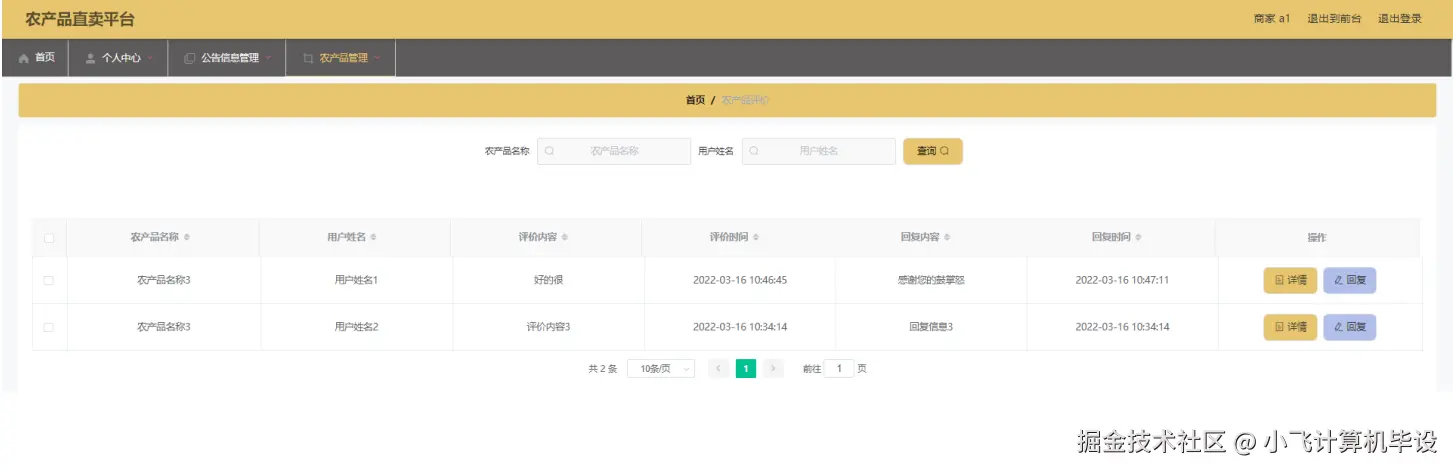This screenshot has width=1453, height=471.
Task: Open the 10条/页 page size dropdown
Action: pyautogui.click(x=661, y=368)
